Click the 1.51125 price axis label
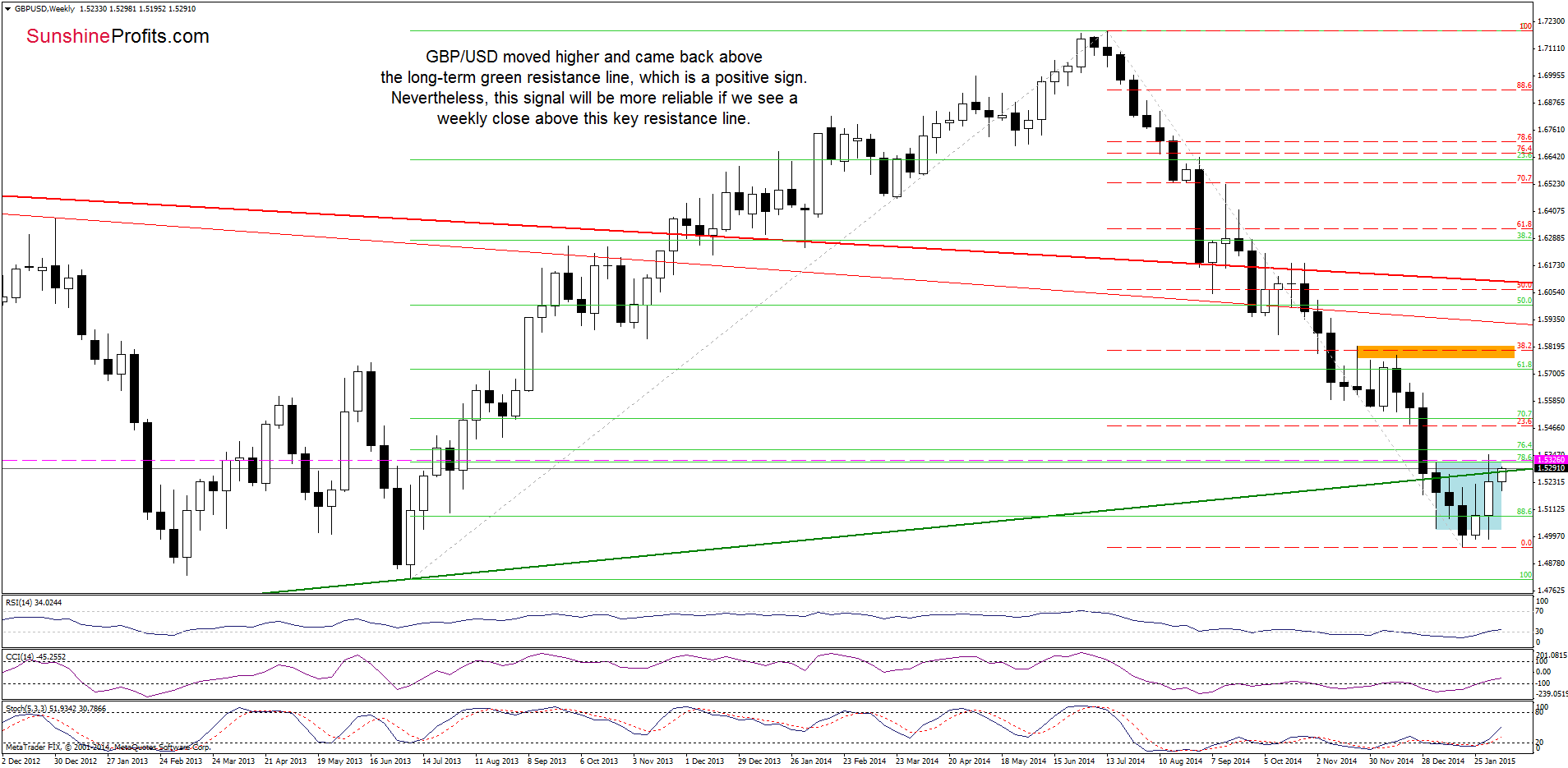Viewport: 1568px width, 768px height. [1552, 509]
